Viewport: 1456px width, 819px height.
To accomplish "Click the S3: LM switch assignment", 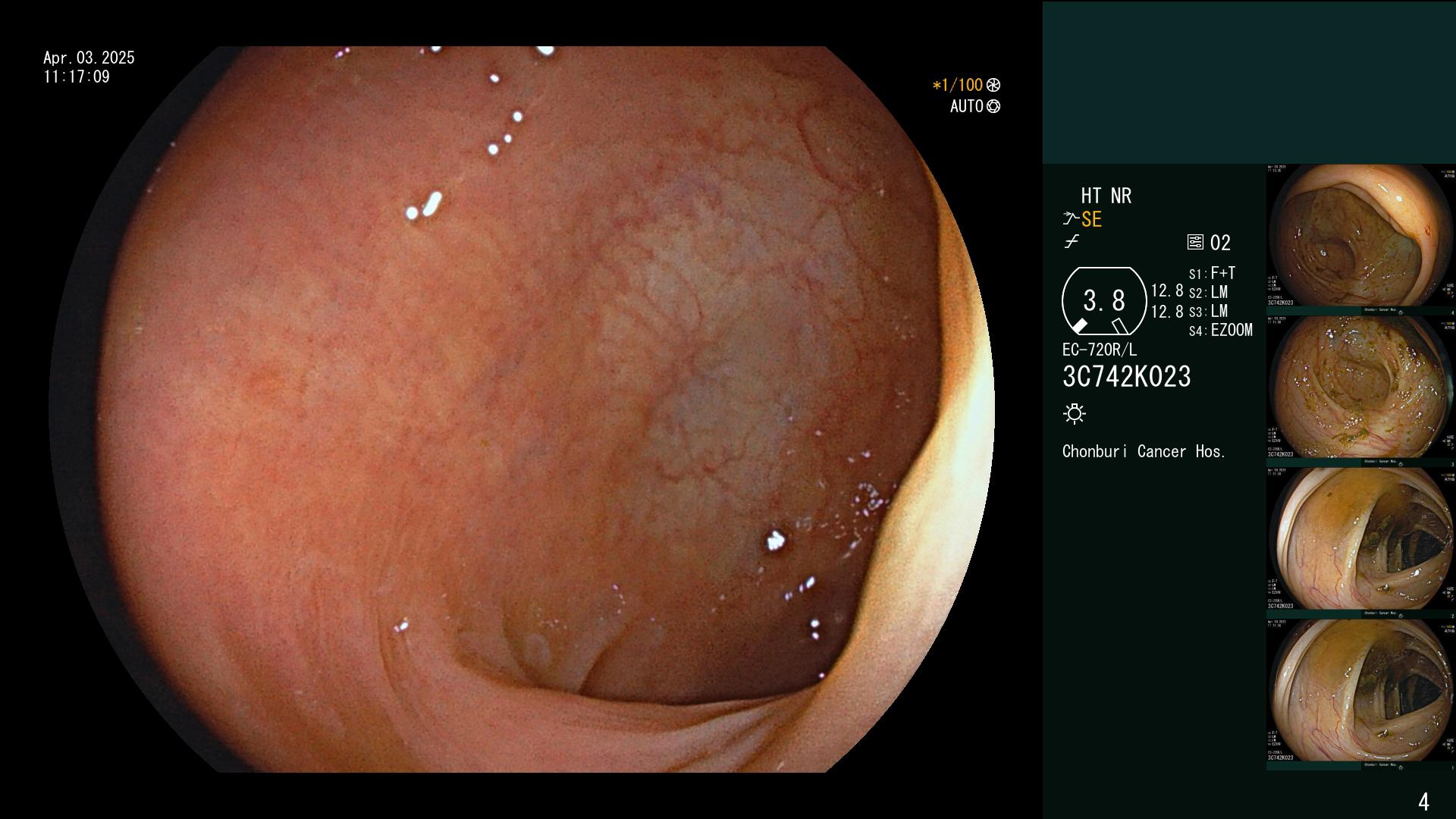I will pos(1208,311).
